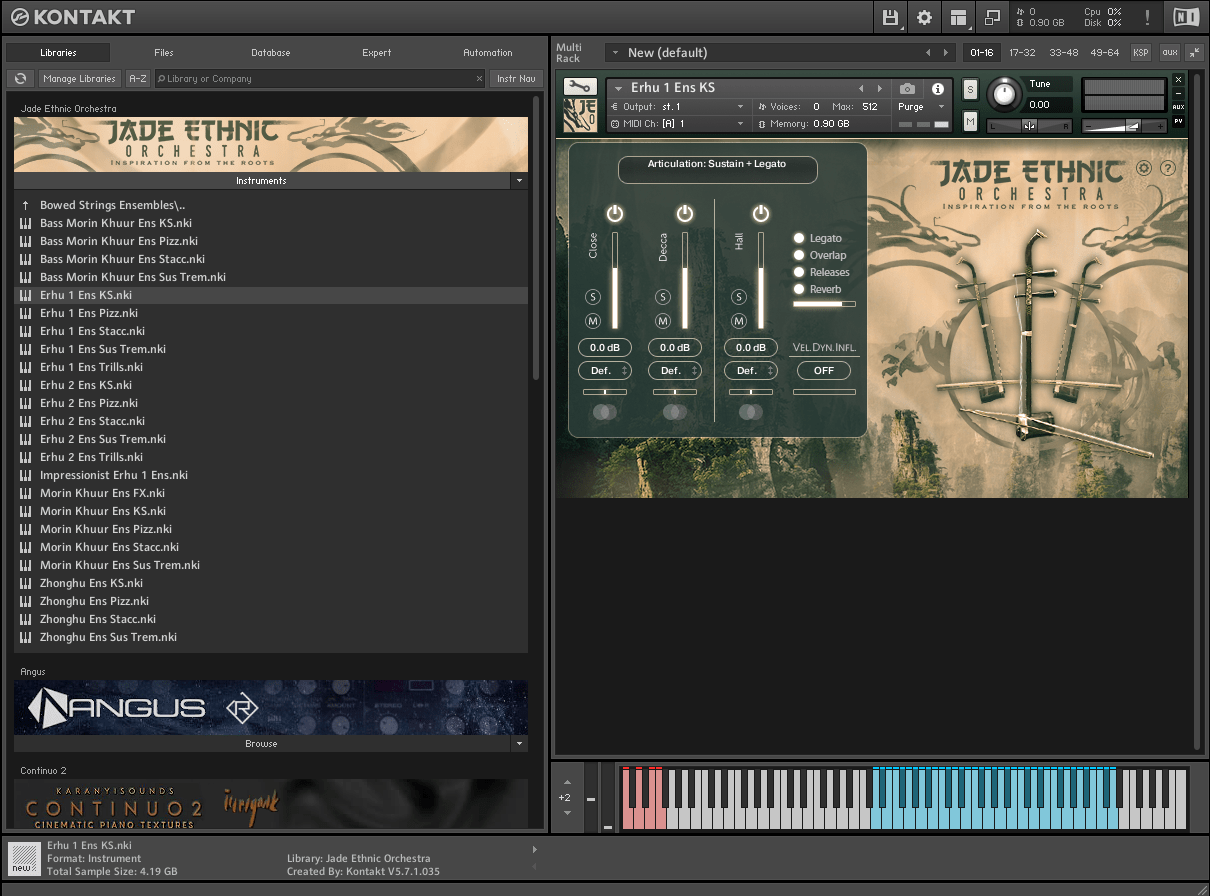This screenshot has width=1210, height=896.
Task: Remove instrument with X button
Action: pos(1178,79)
